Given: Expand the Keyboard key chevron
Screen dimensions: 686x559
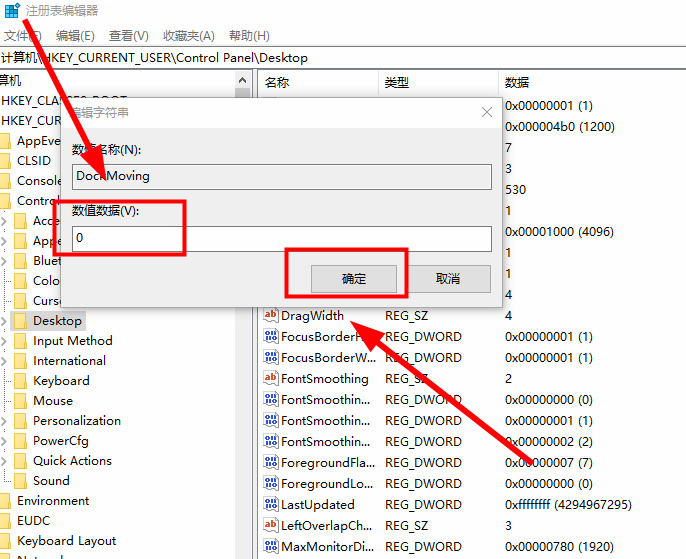Looking at the screenshot, I should [5, 381].
